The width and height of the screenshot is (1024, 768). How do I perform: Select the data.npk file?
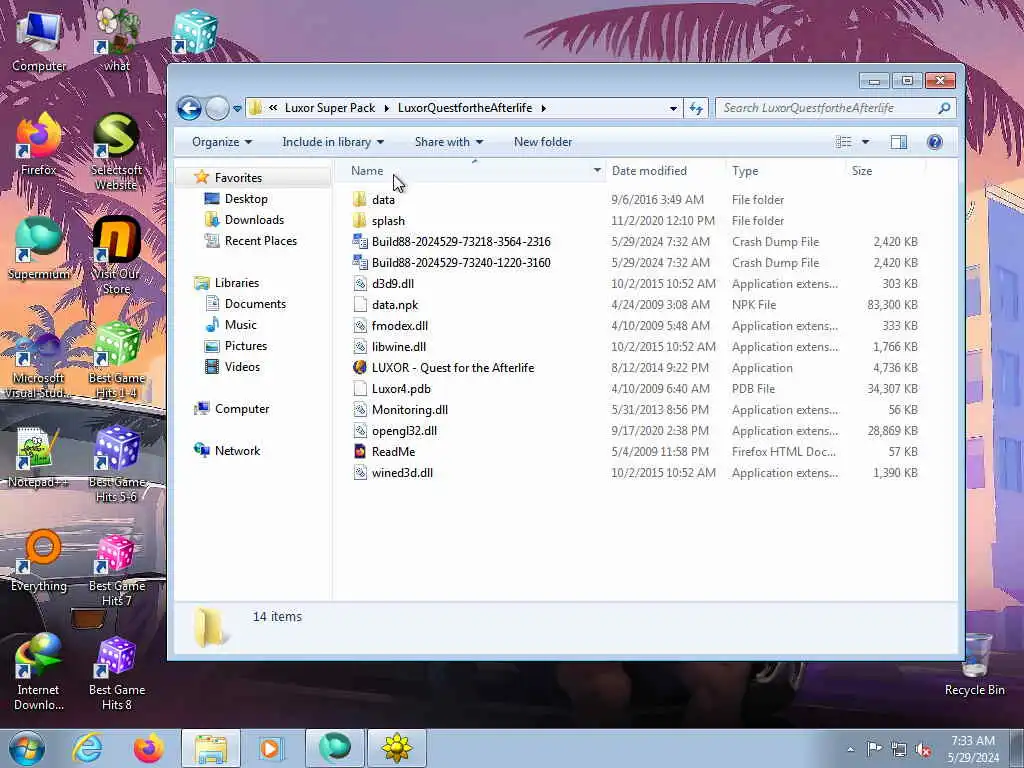point(394,304)
